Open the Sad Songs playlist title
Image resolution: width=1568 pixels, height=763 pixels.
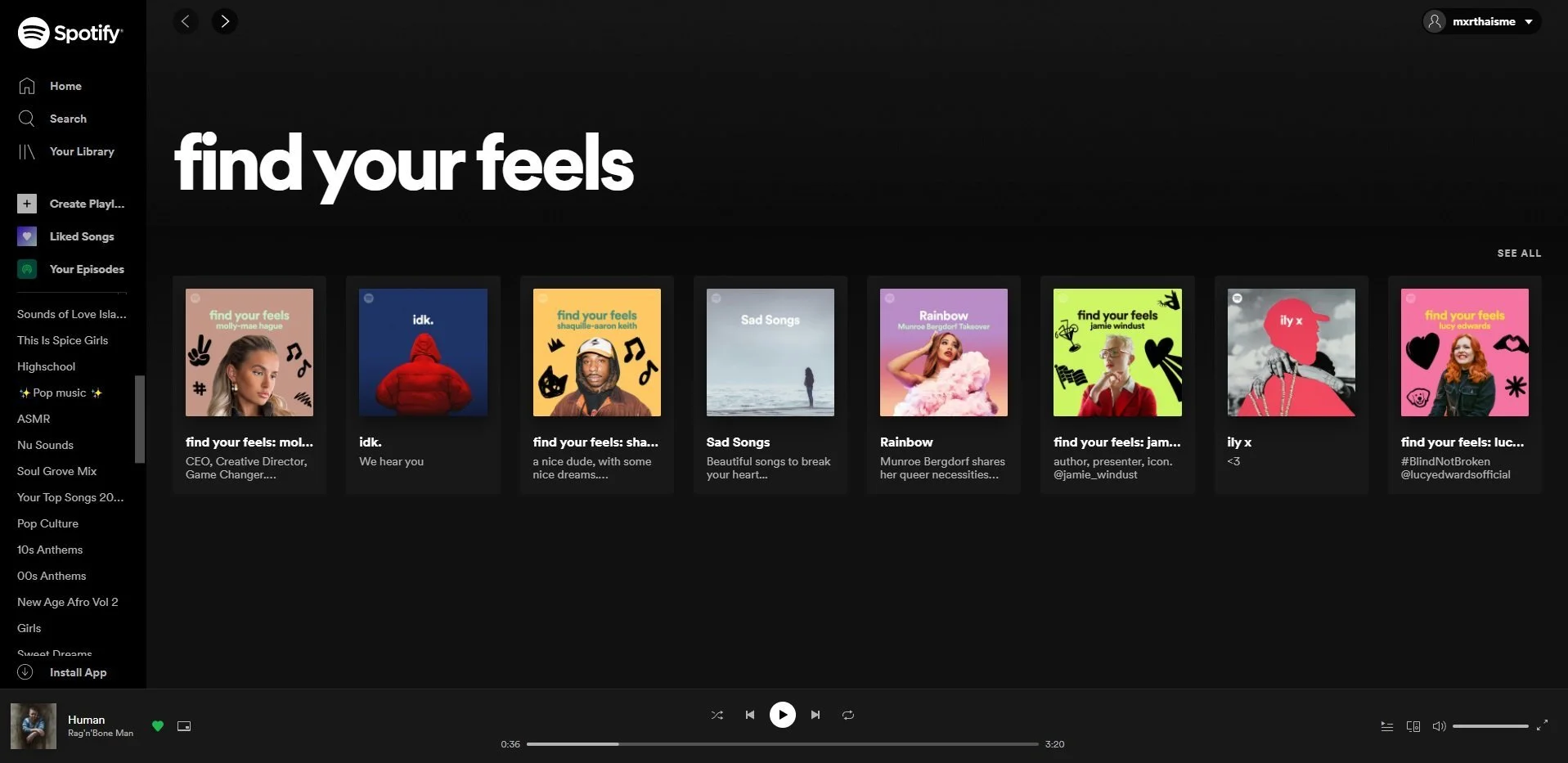(x=738, y=442)
